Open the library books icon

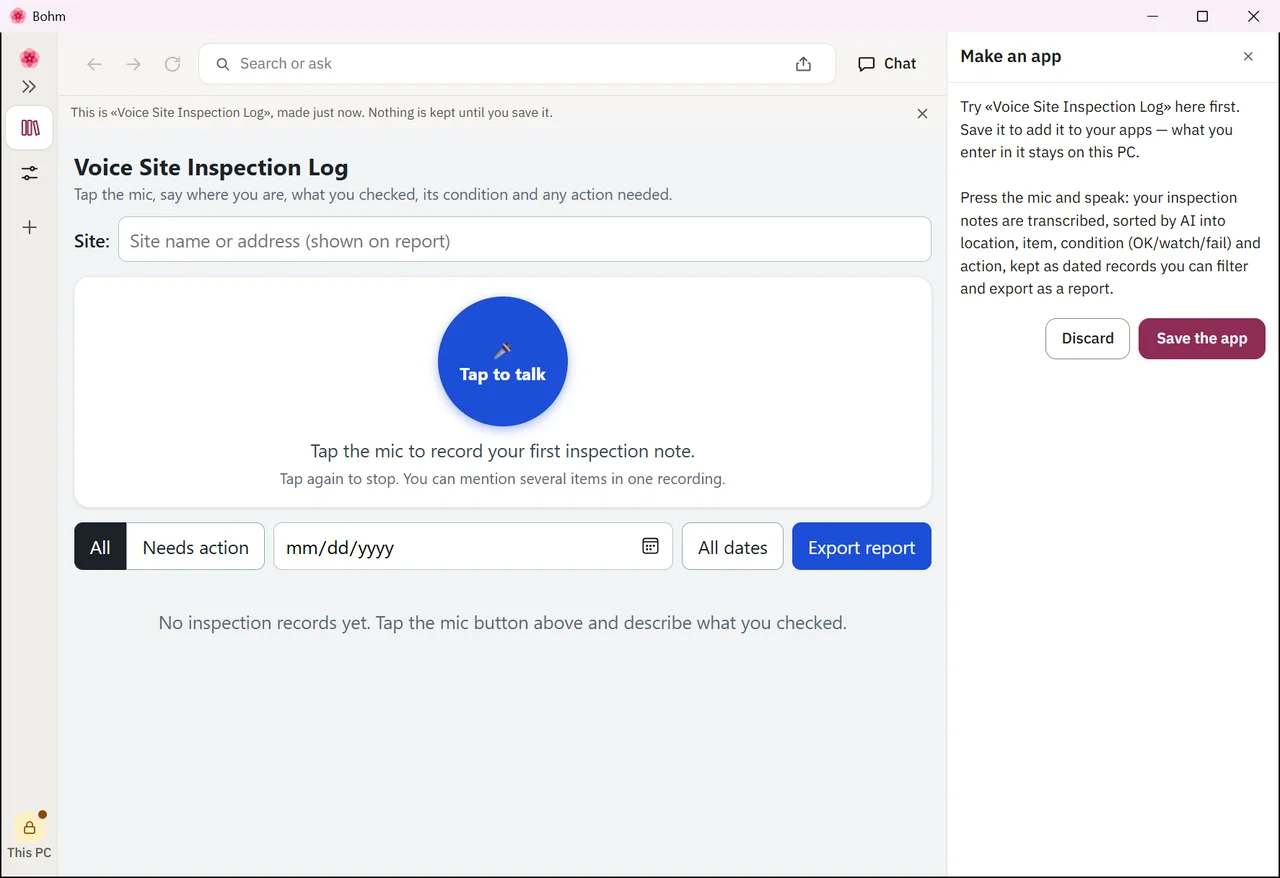[x=29, y=128]
